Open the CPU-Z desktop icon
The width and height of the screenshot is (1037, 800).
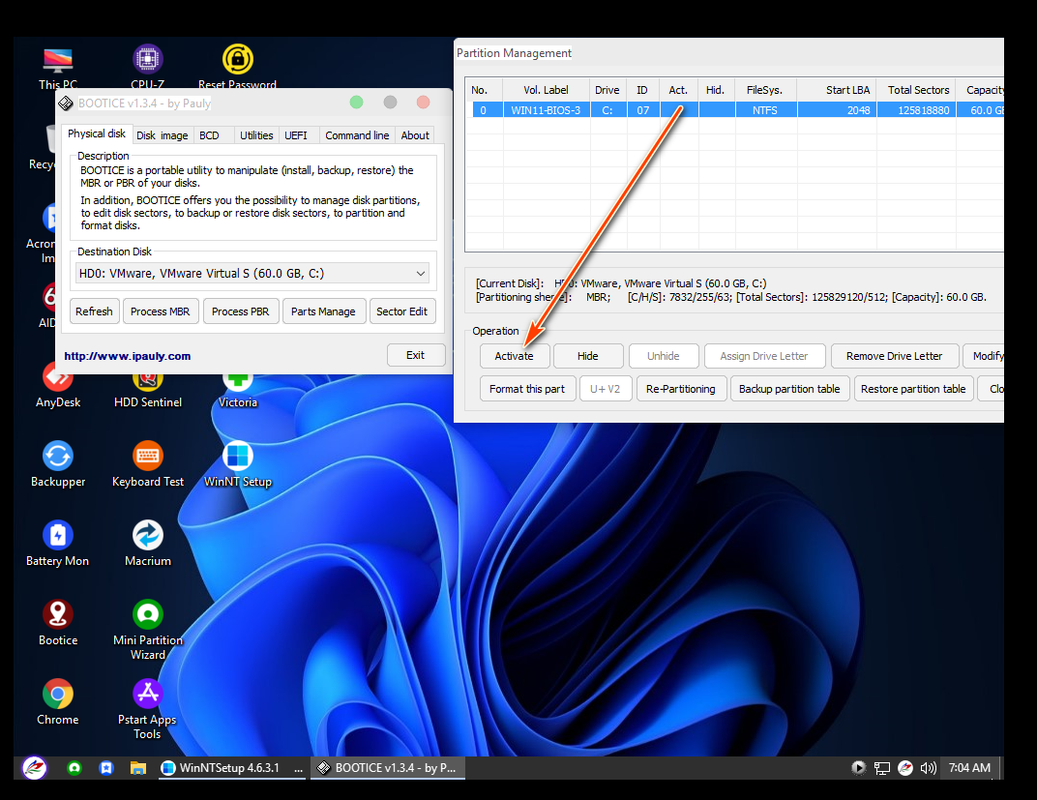pos(147,68)
